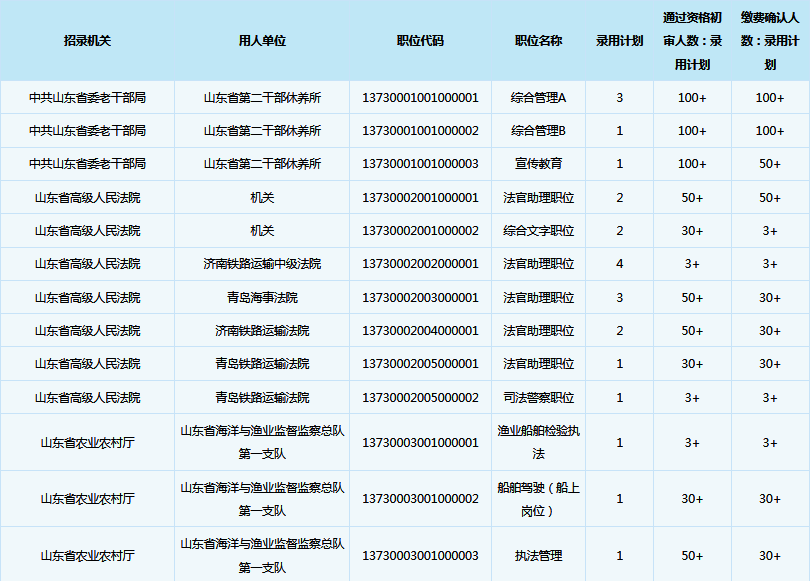The height and width of the screenshot is (581, 811).
Task: Click the 用人单位 column header
Action: (262, 41)
